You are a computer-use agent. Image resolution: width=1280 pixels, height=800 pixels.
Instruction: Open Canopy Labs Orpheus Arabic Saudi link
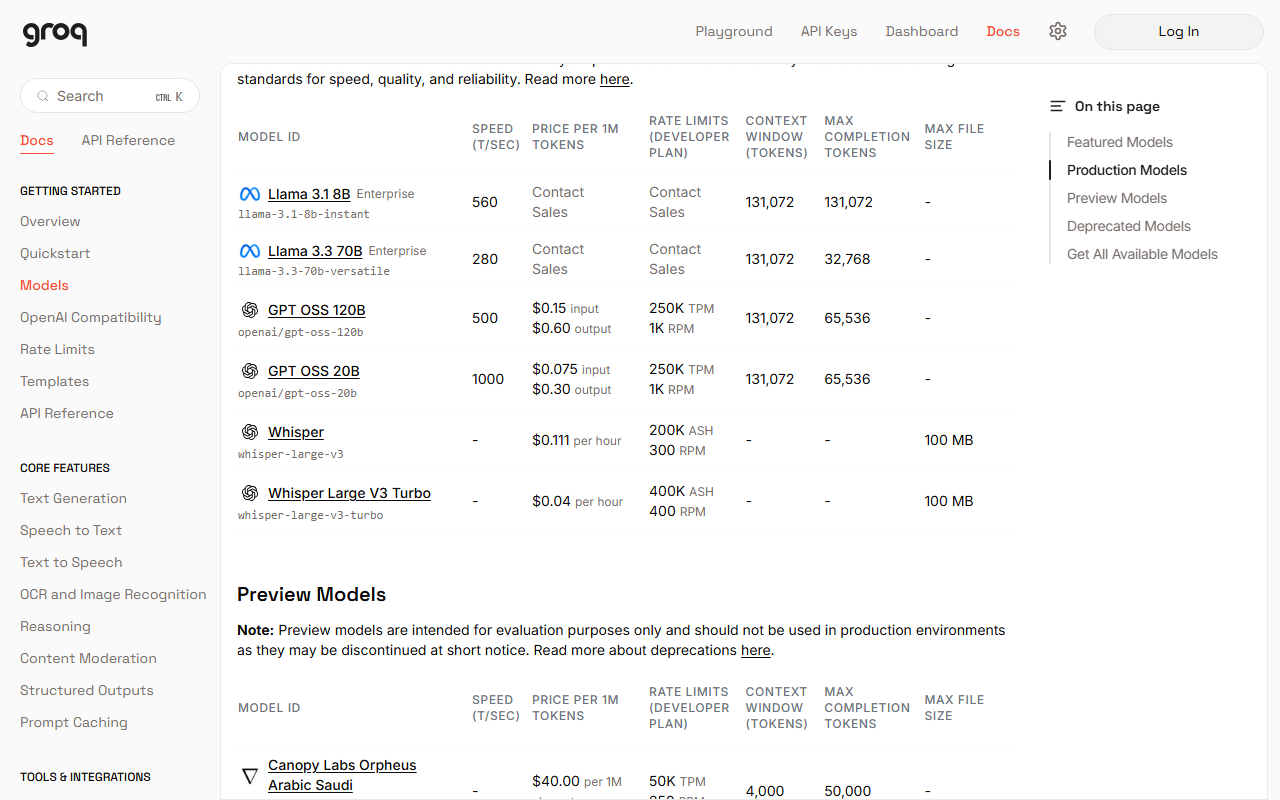342,775
